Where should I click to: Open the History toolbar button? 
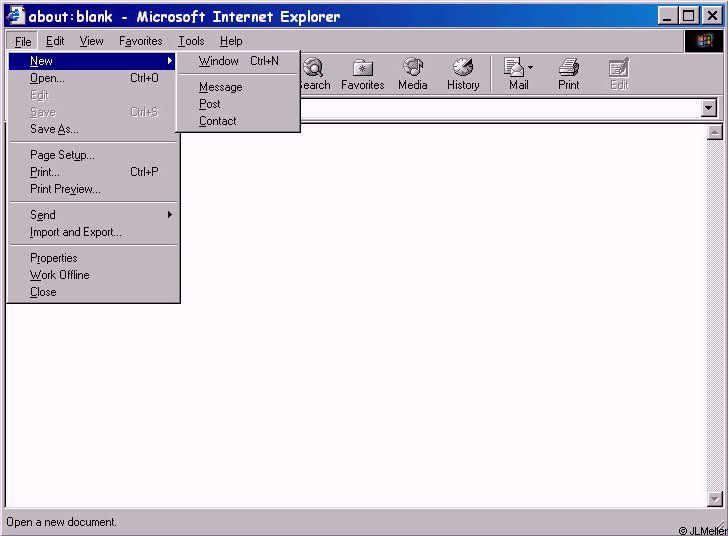point(463,74)
